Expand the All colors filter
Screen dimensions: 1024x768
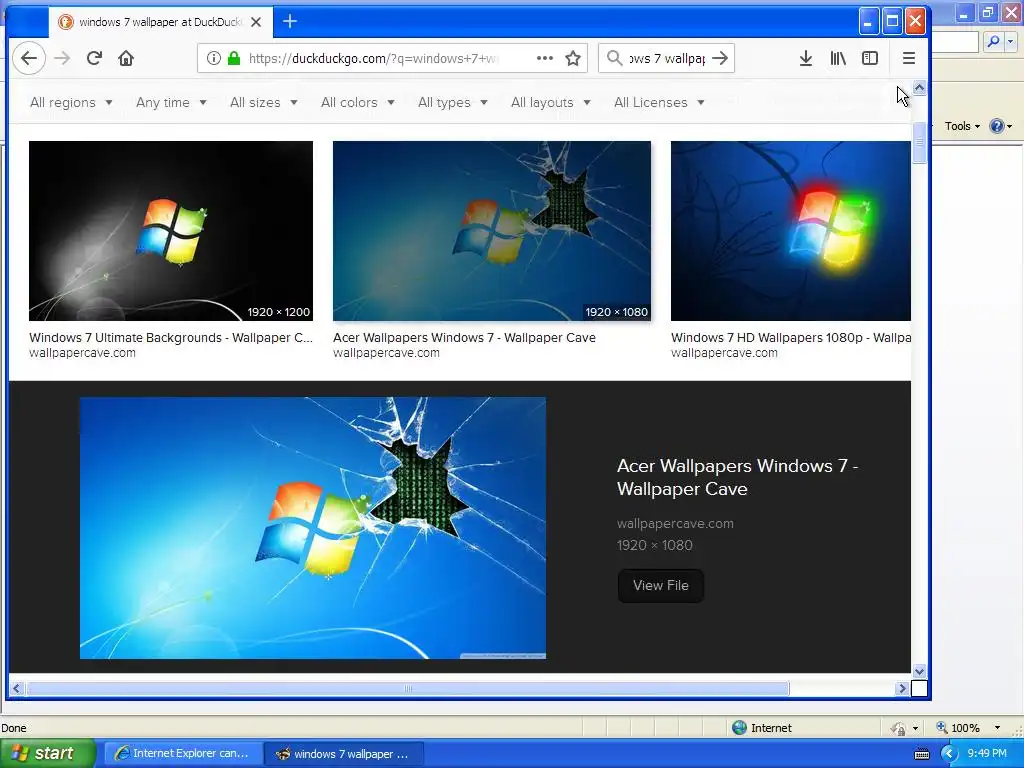tap(357, 103)
